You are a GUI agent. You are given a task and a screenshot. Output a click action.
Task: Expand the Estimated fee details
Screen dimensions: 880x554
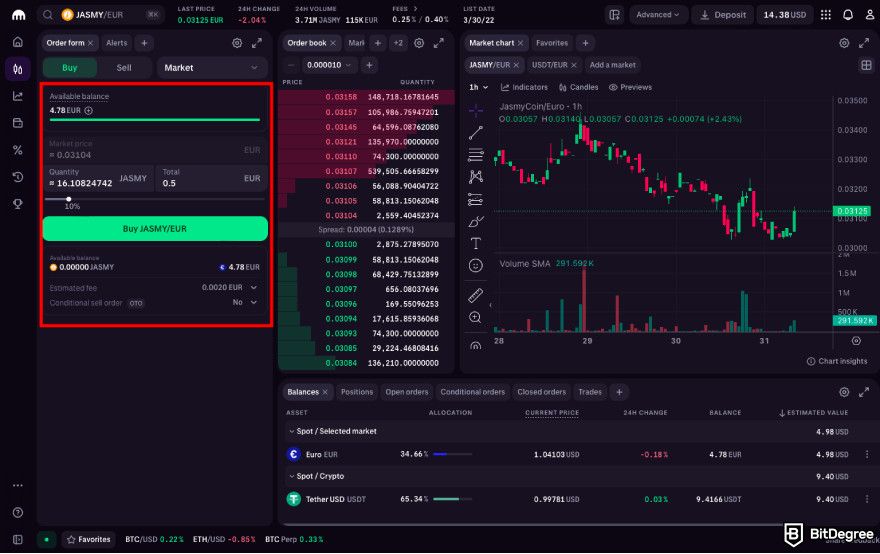(254, 287)
